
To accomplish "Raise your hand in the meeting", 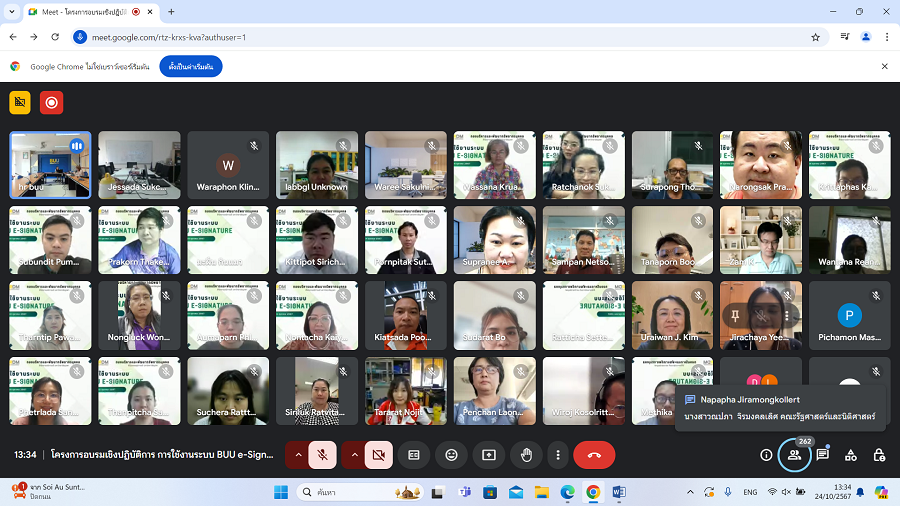I will coord(526,455).
